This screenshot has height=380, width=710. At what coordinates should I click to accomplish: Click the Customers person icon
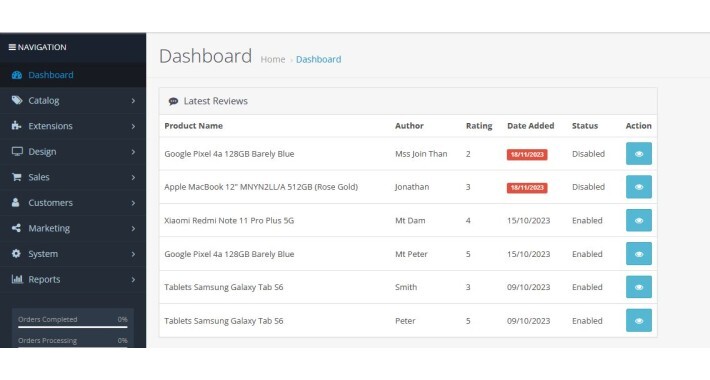coord(16,202)
